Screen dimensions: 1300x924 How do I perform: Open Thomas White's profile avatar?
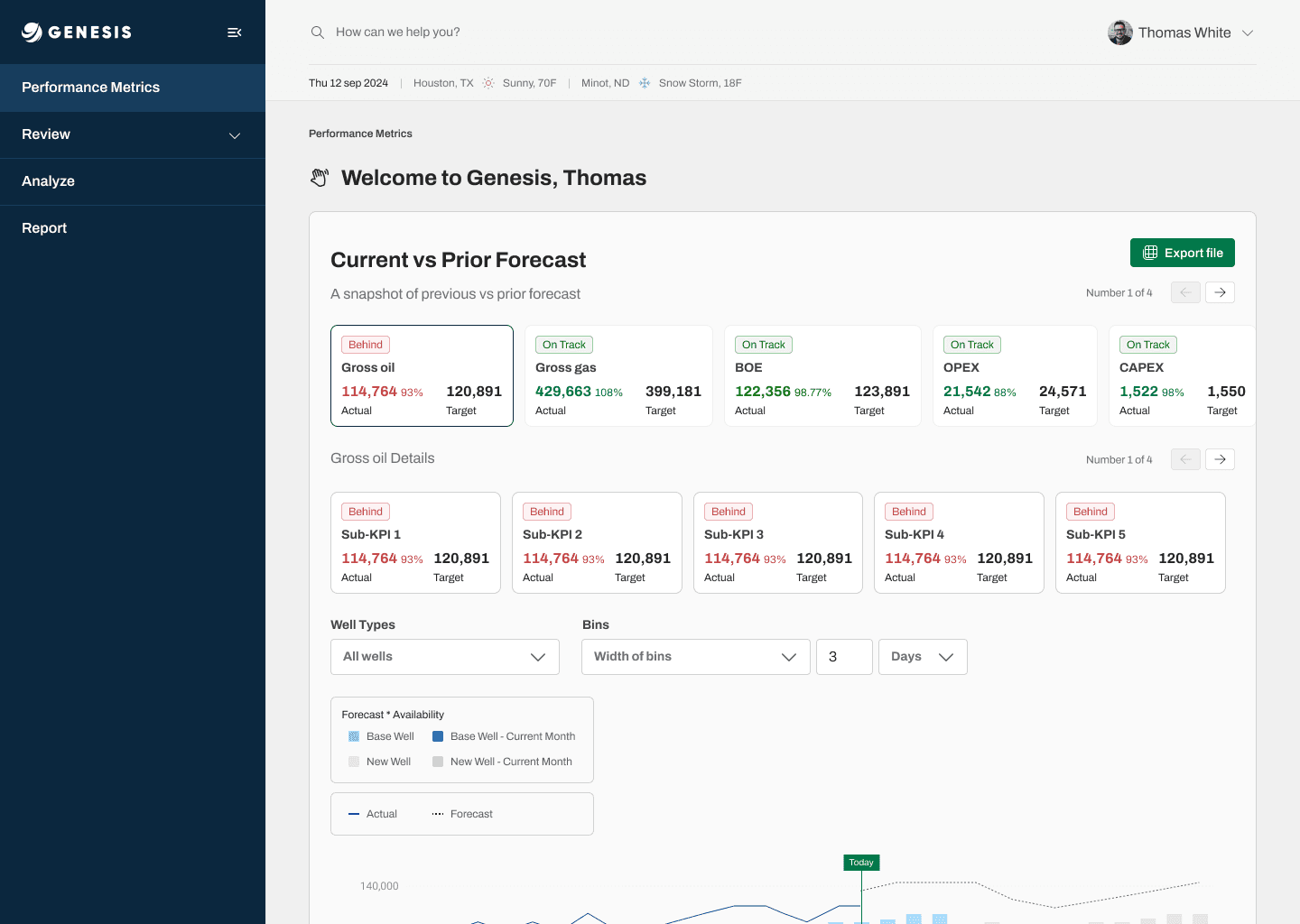pyautogui.click(x=1120, y=32)
